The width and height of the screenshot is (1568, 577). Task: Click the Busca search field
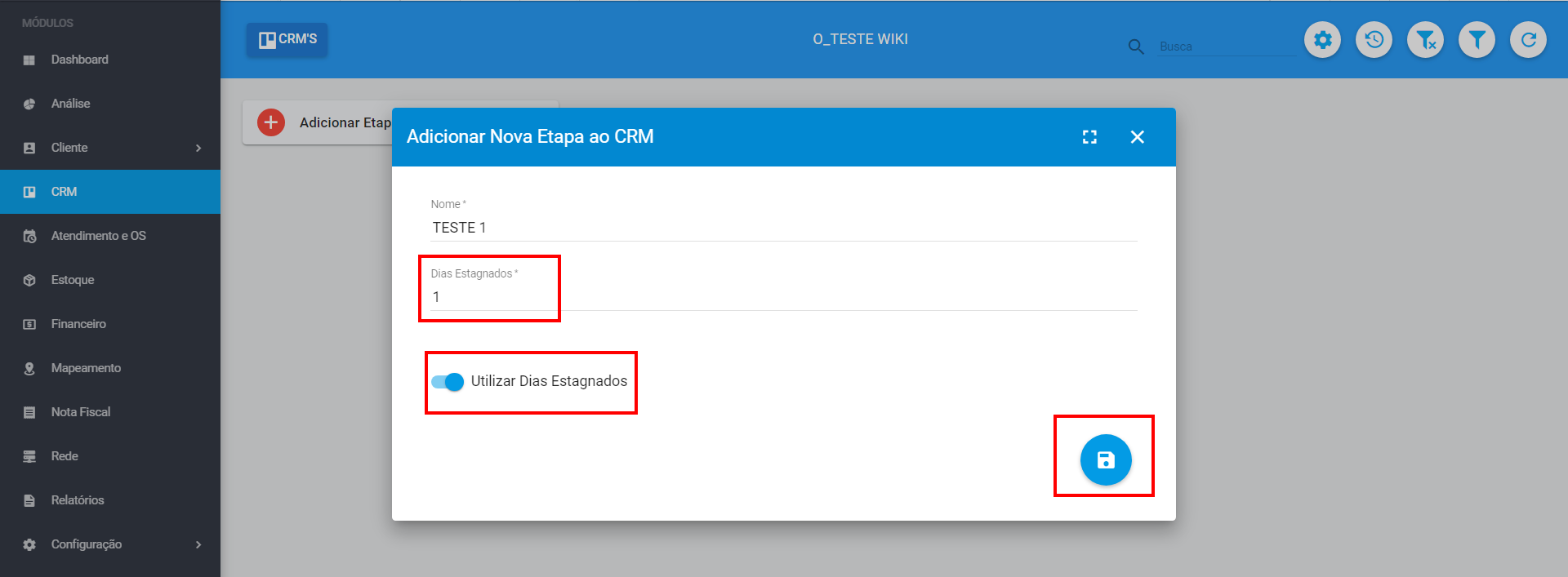coord(1228,47)
